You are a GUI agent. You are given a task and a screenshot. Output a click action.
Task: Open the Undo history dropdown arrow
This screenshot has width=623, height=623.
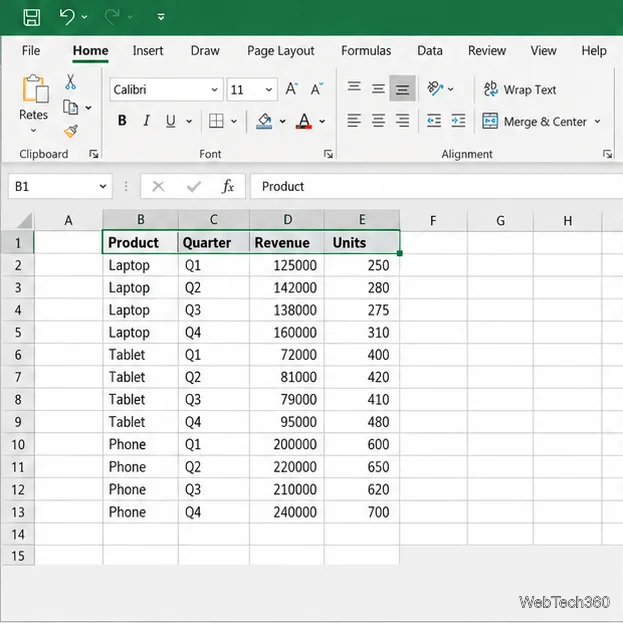84,17
